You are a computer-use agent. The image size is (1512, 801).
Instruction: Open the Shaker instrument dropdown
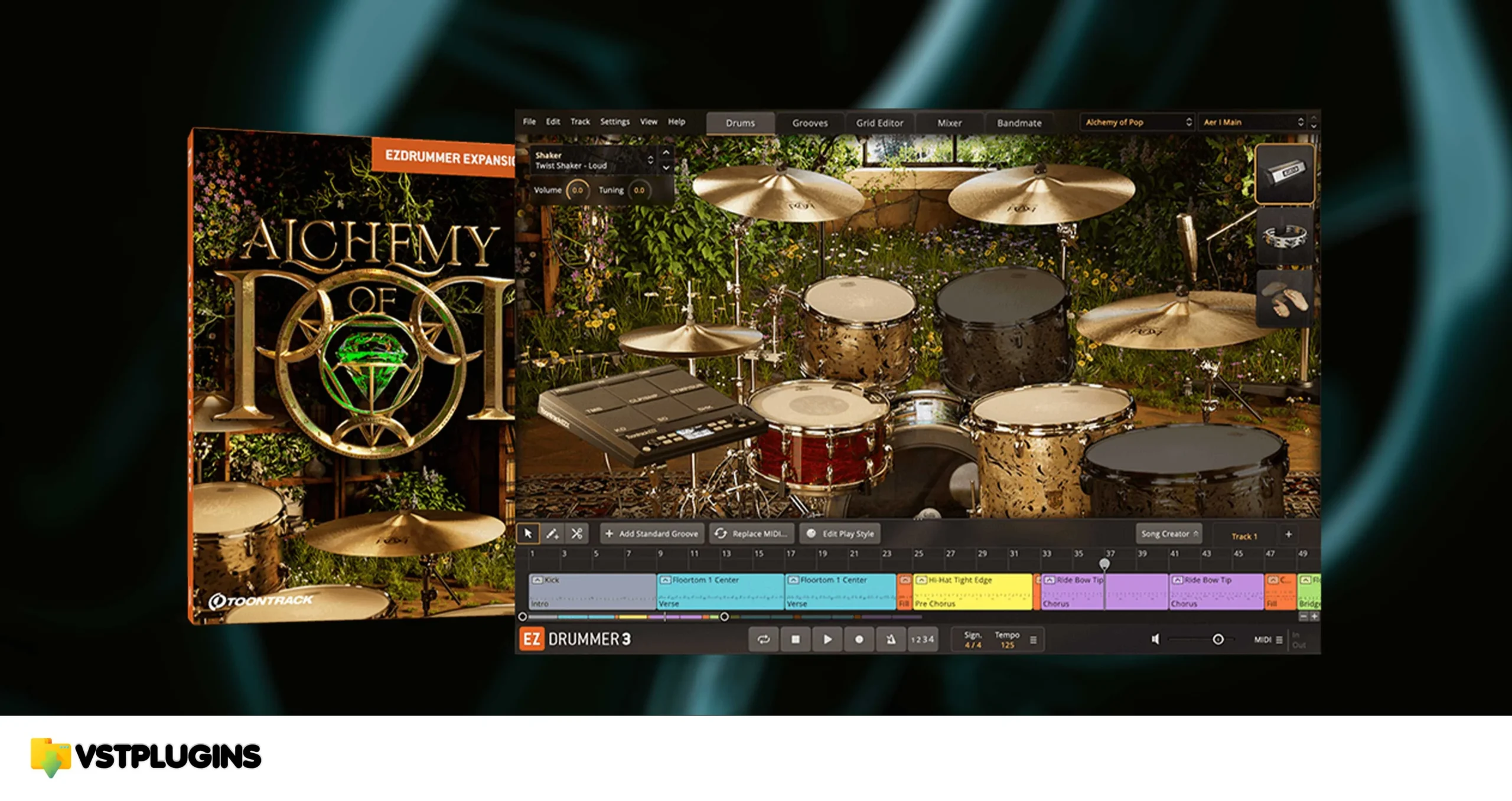pyautogui.click(x=593, y=160)
